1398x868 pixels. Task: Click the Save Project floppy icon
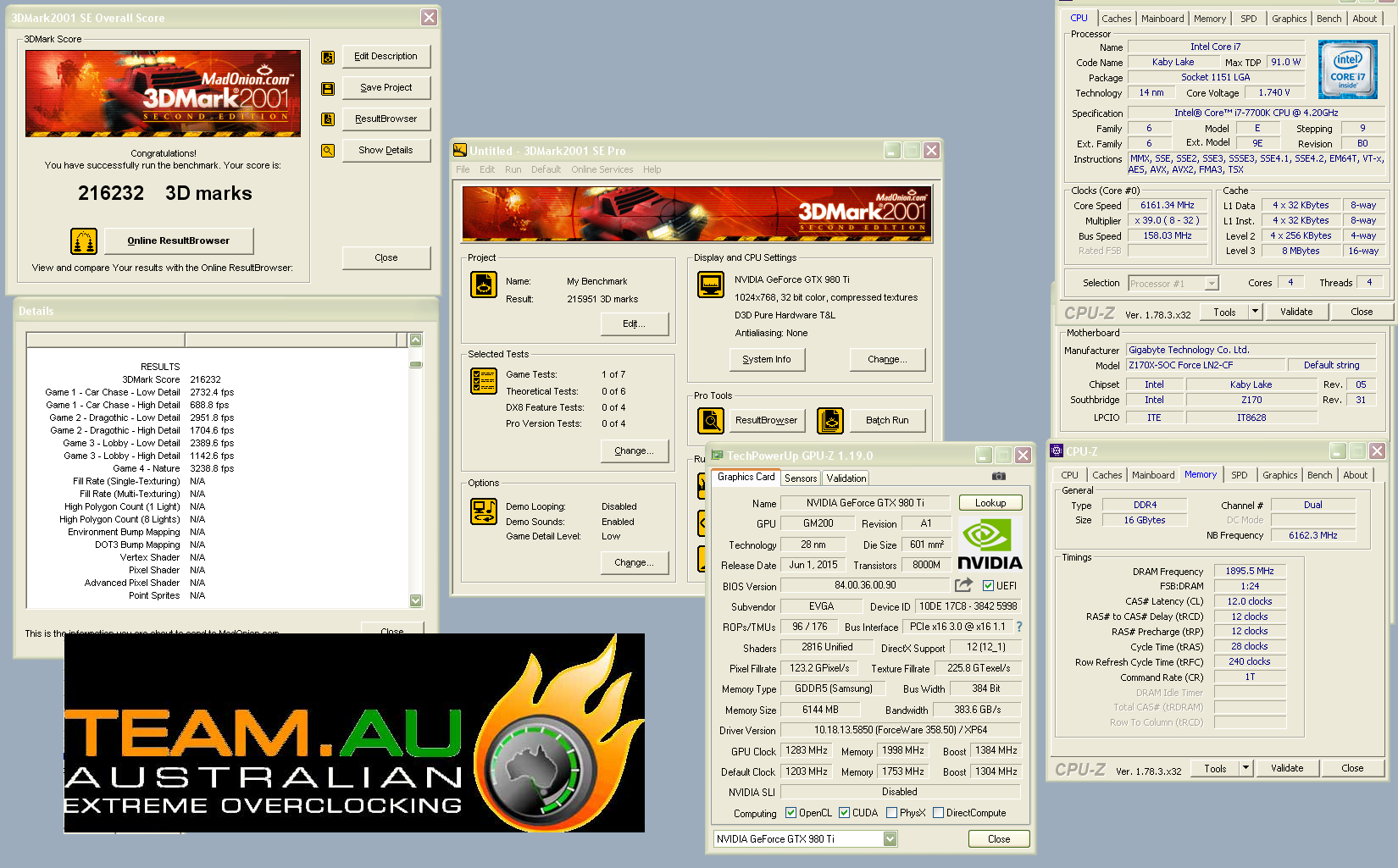click(328, 89)
